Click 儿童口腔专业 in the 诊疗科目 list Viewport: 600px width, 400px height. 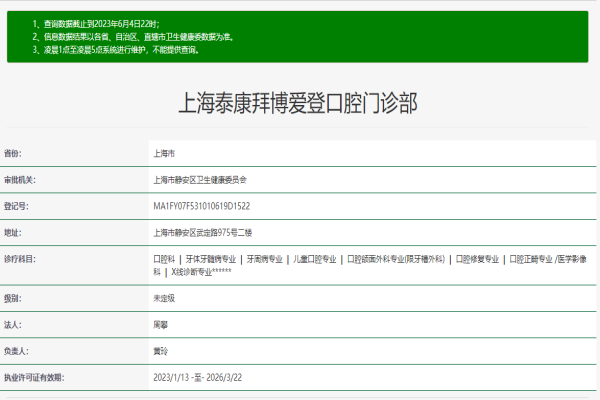pos(315,260)
